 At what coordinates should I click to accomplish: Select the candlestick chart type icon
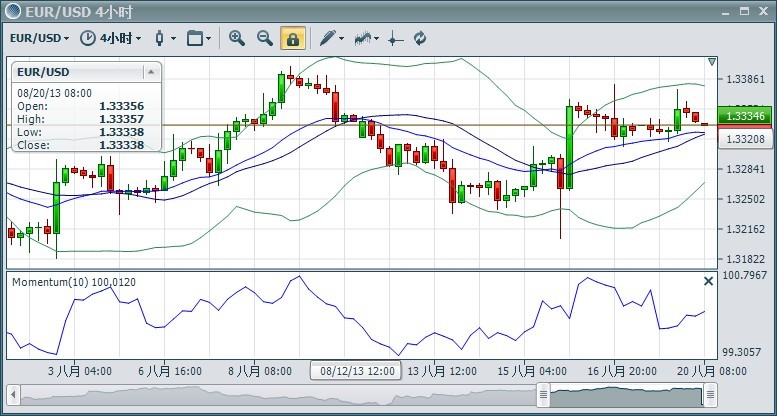(x=160, y=38)
